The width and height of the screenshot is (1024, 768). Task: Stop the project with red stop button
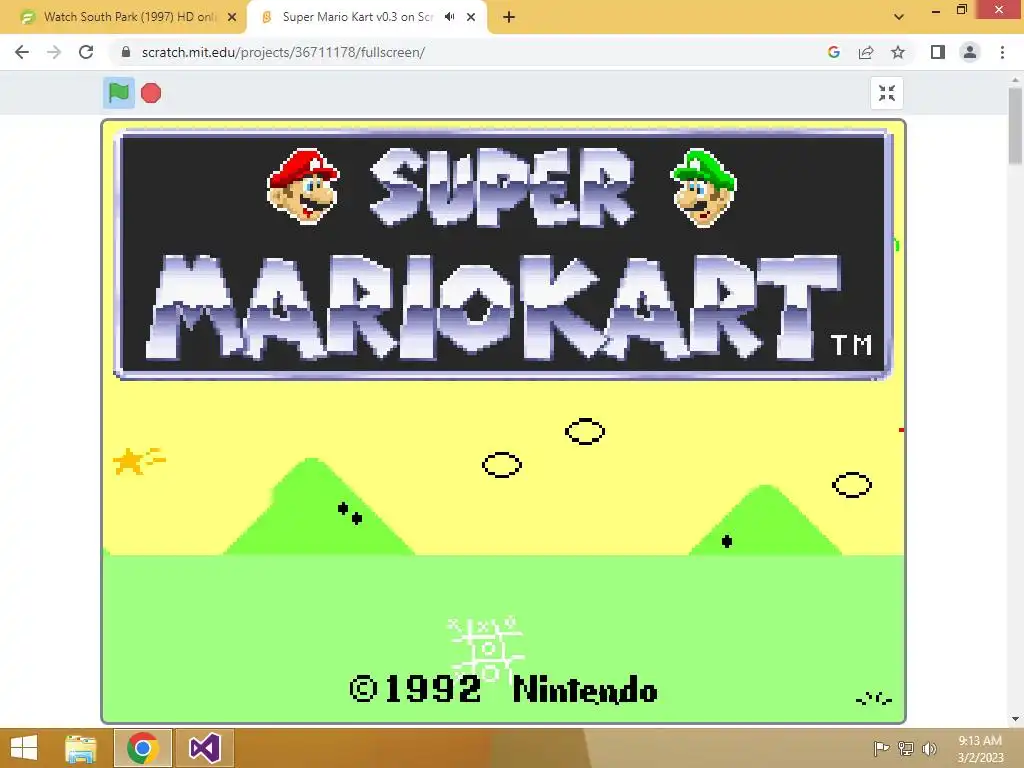151,93
